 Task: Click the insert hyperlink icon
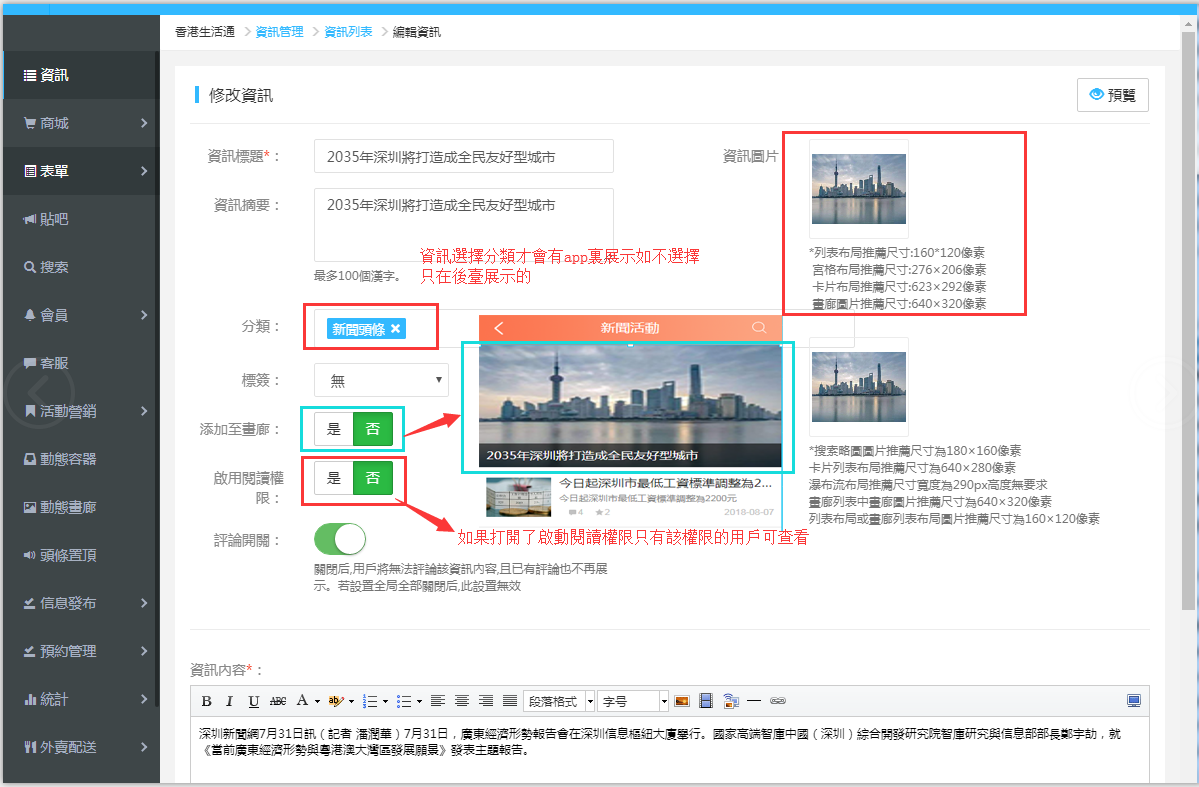pyautogui.click(x=778, y=701)
